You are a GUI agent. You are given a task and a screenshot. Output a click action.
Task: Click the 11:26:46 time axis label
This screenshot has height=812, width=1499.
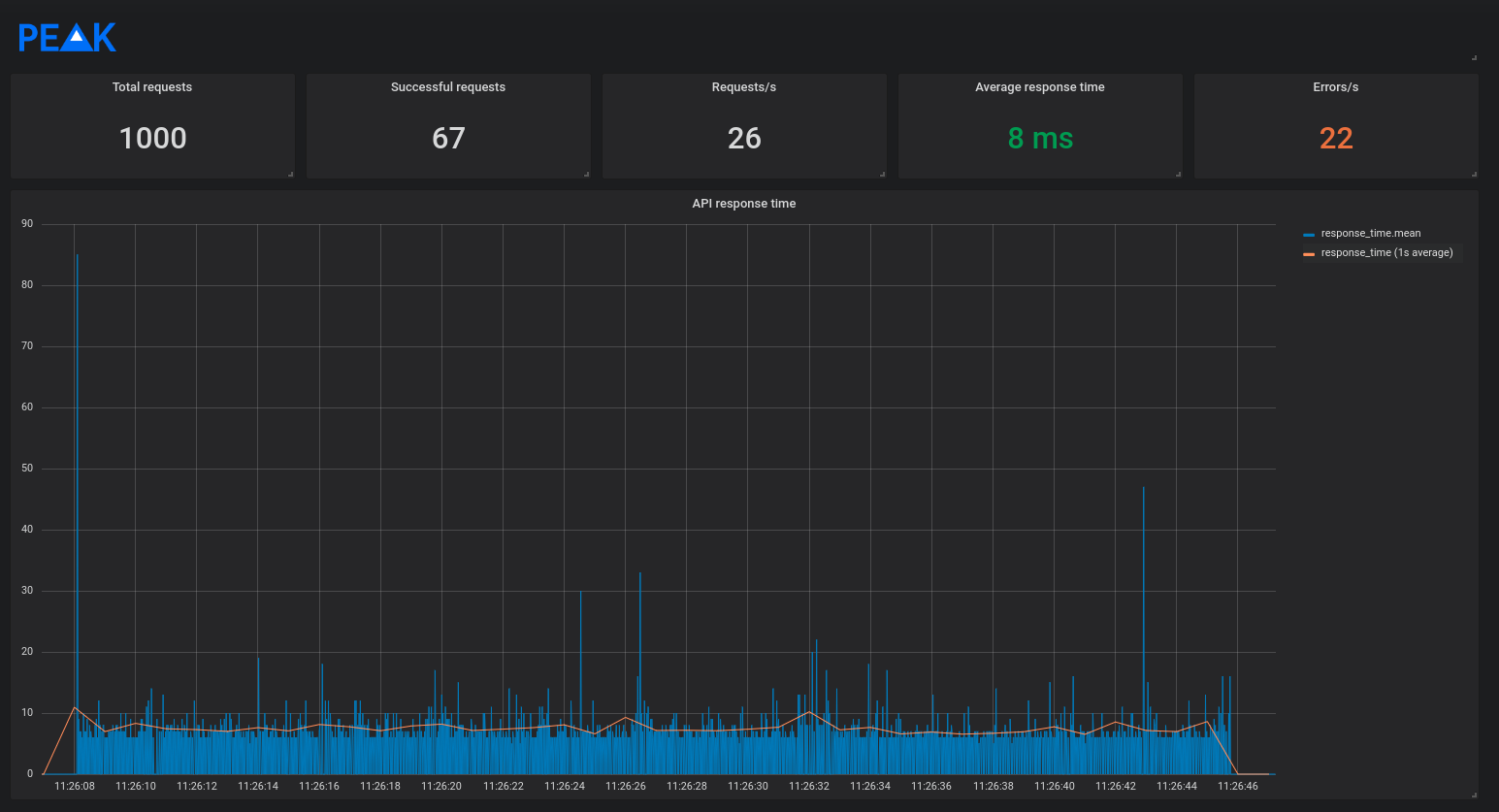tap(1238, 787)
